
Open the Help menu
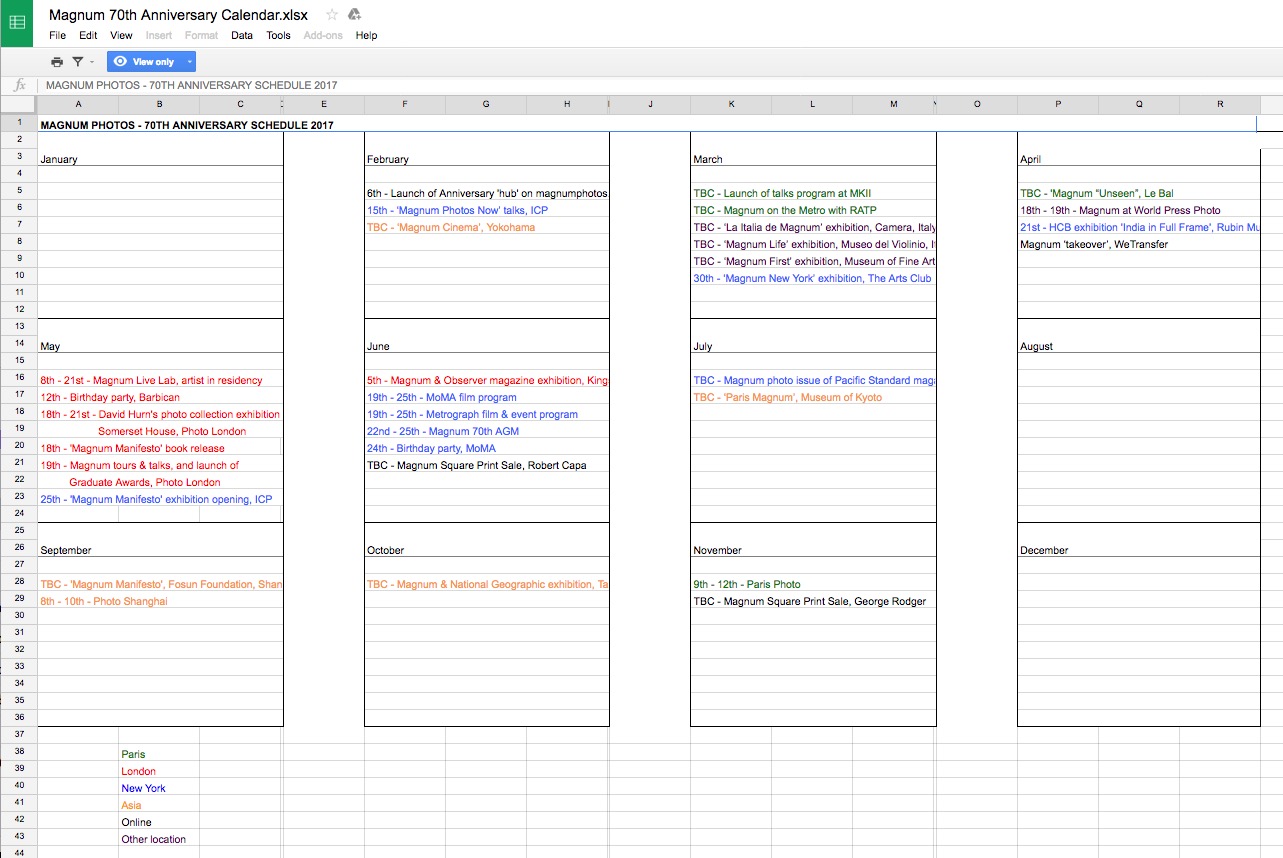click(366, 35)
